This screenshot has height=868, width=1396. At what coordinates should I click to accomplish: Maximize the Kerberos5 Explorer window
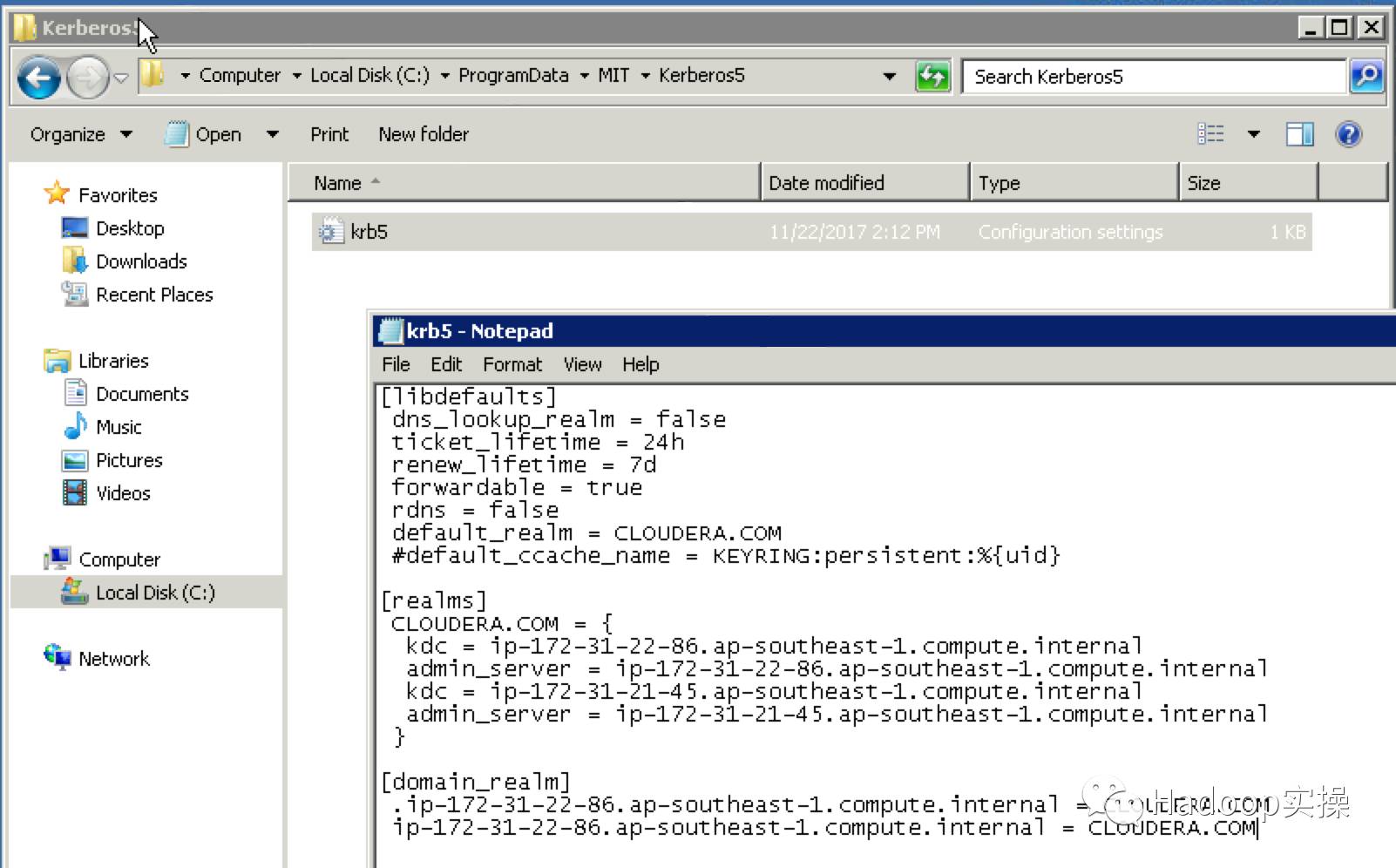point(1340,27)
